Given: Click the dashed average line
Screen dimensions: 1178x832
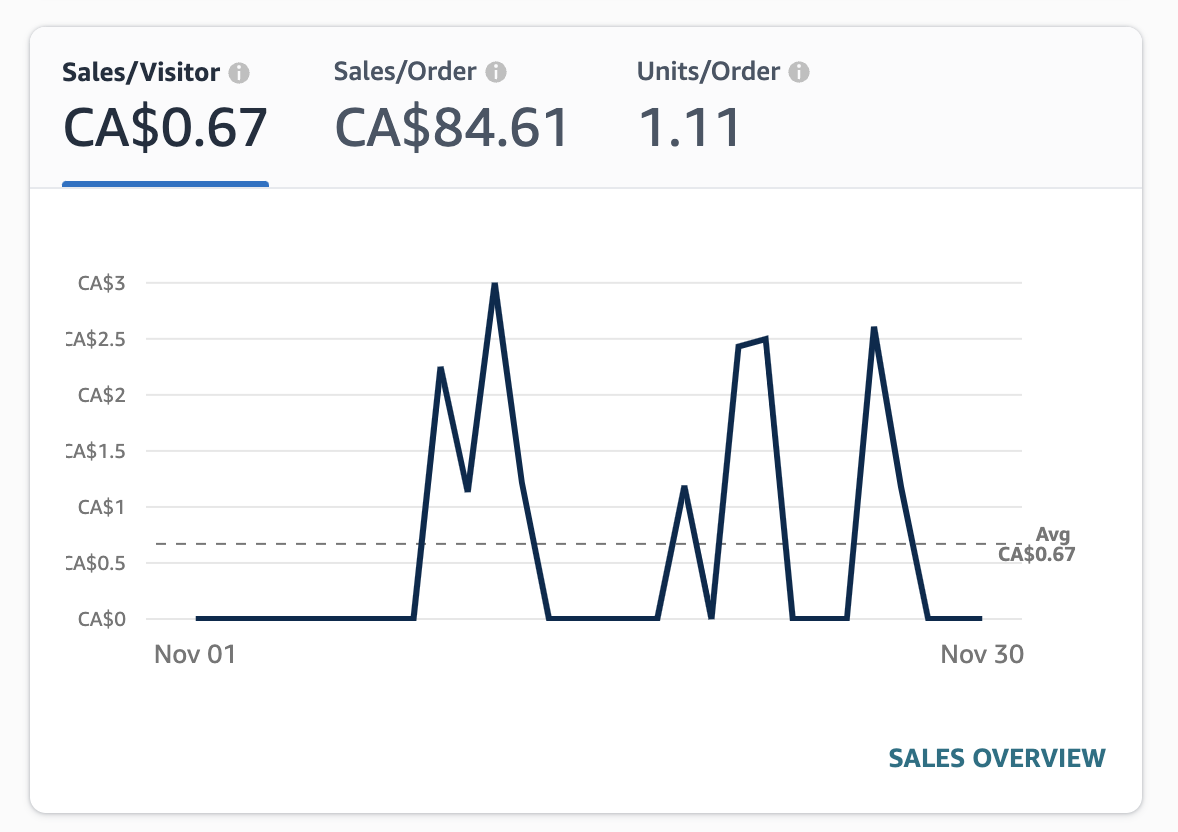Looking at the screenshot, I should click(x=600, y=543).
